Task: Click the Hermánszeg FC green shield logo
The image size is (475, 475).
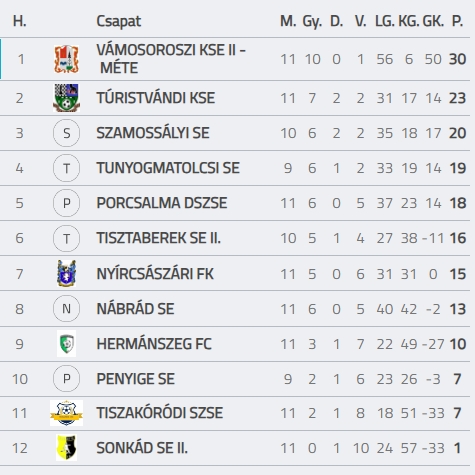Action: click(x=66, y=344)
